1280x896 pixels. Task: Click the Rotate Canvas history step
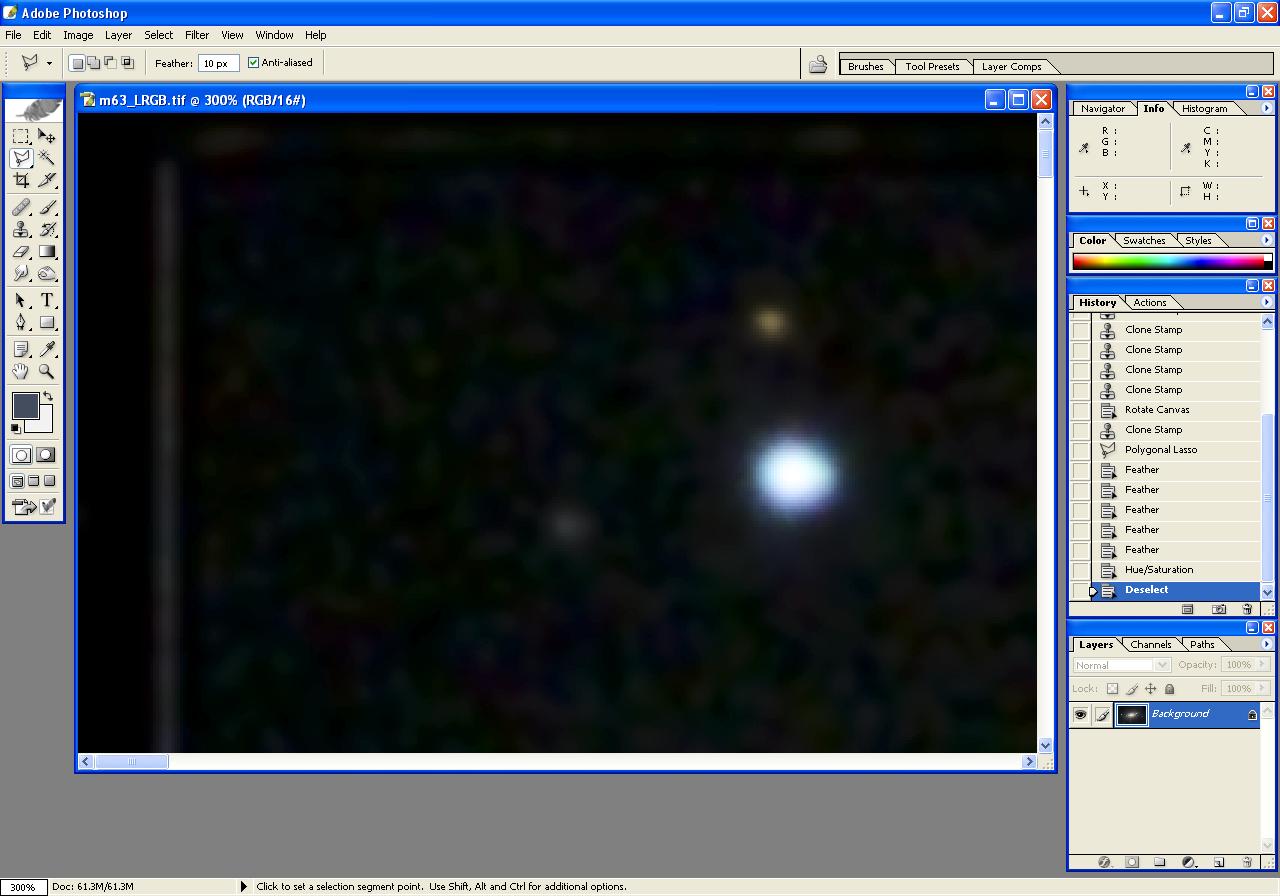coord(1156,410)
